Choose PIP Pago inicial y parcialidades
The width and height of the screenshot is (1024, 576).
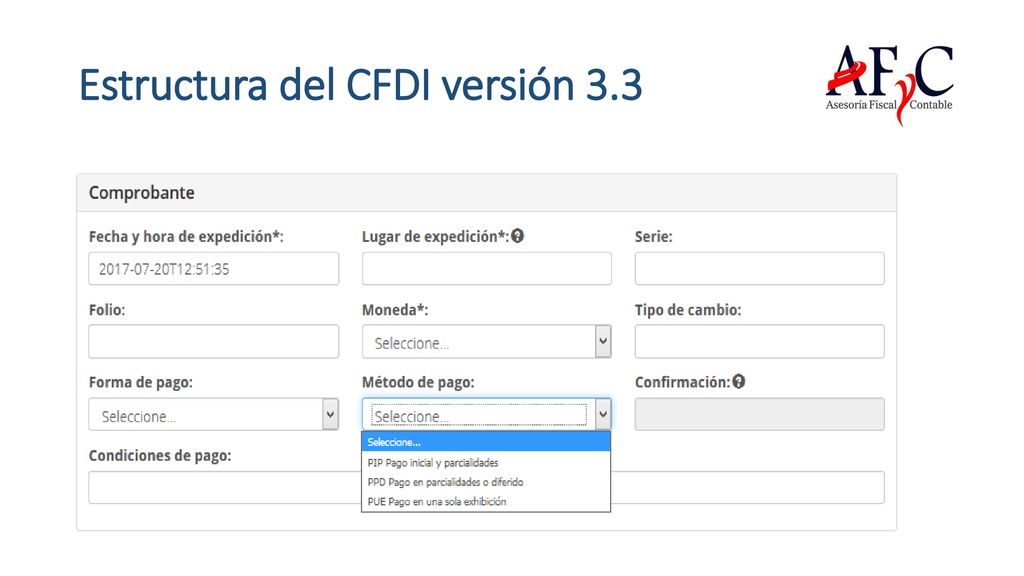486,462
